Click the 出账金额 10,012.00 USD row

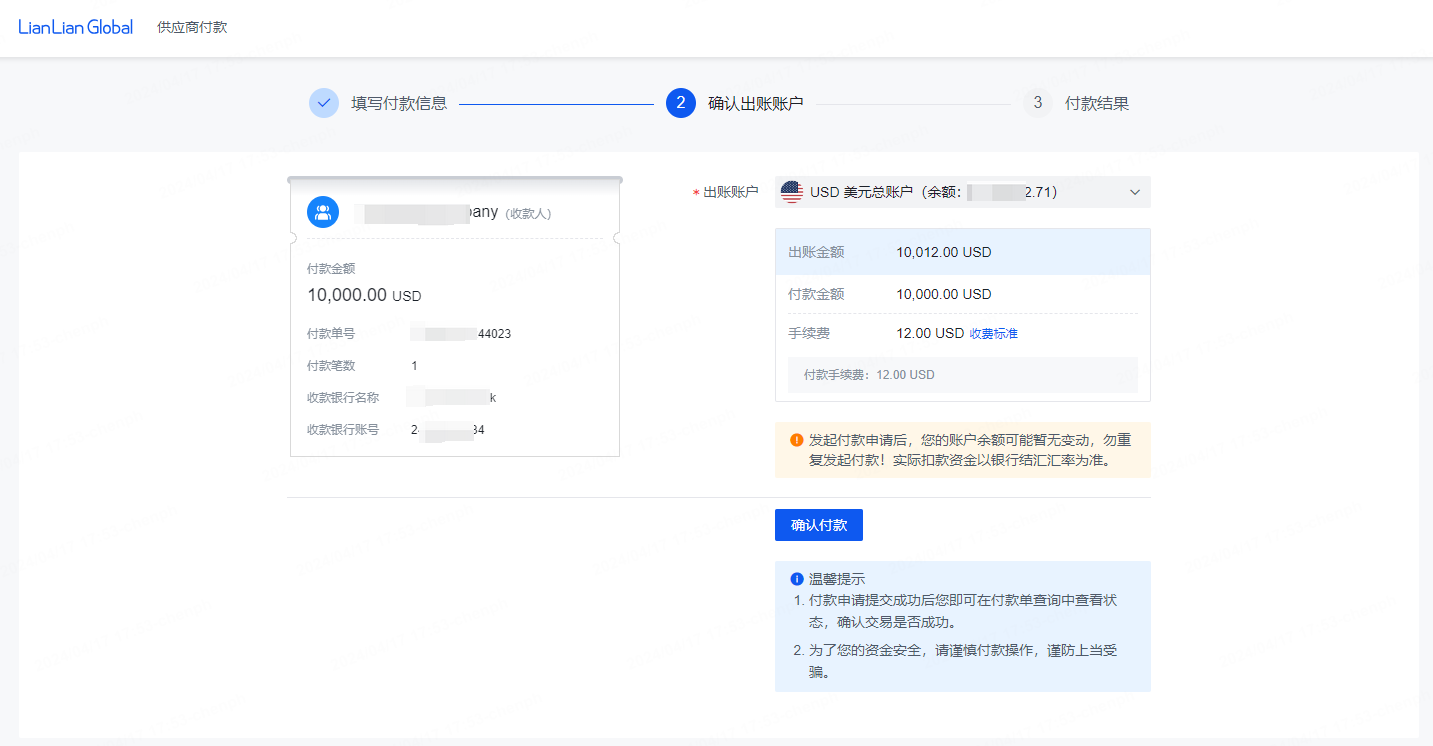tap(962, 252)
